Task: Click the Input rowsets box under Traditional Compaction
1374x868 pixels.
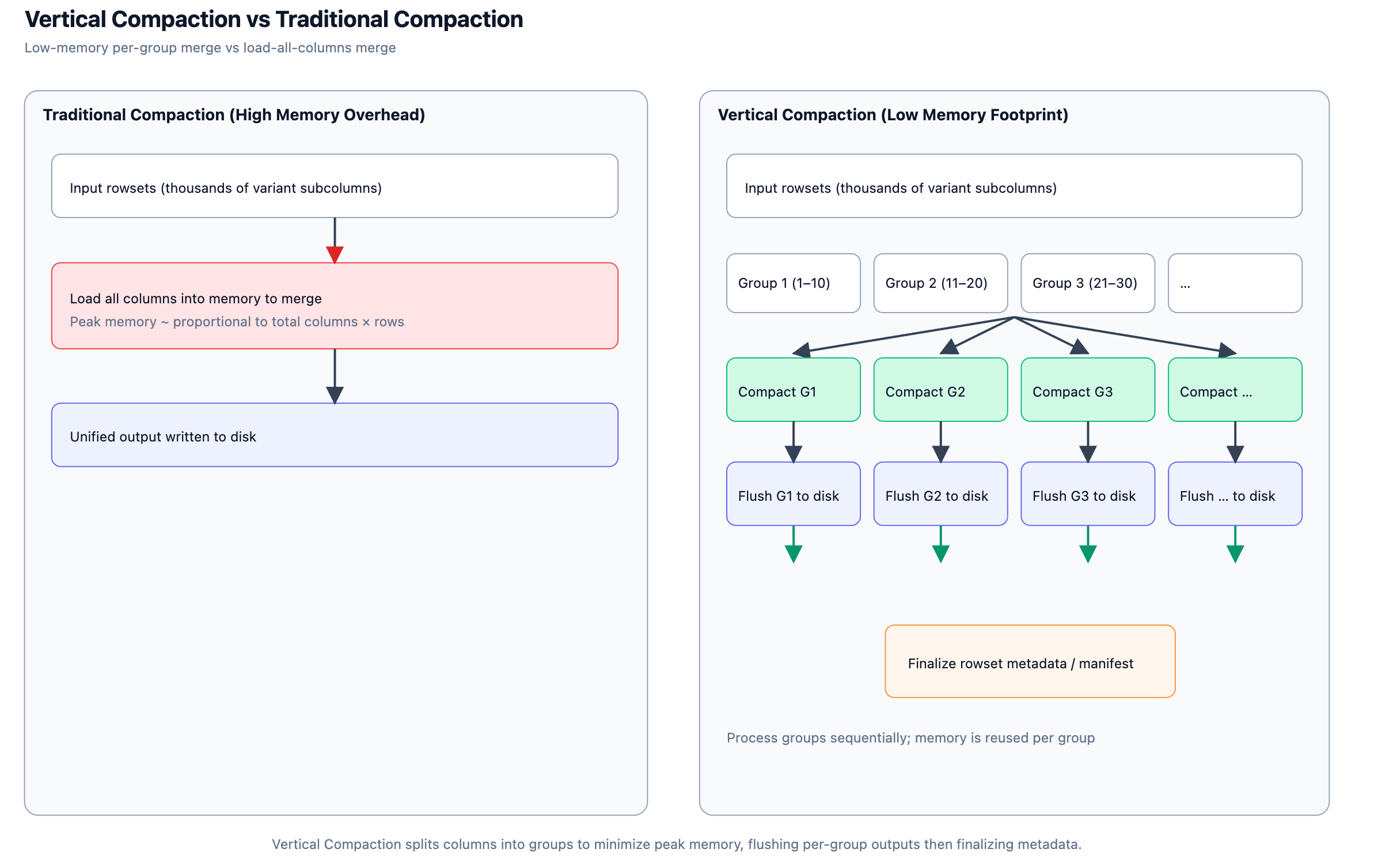Action: (x=335, y=186)
